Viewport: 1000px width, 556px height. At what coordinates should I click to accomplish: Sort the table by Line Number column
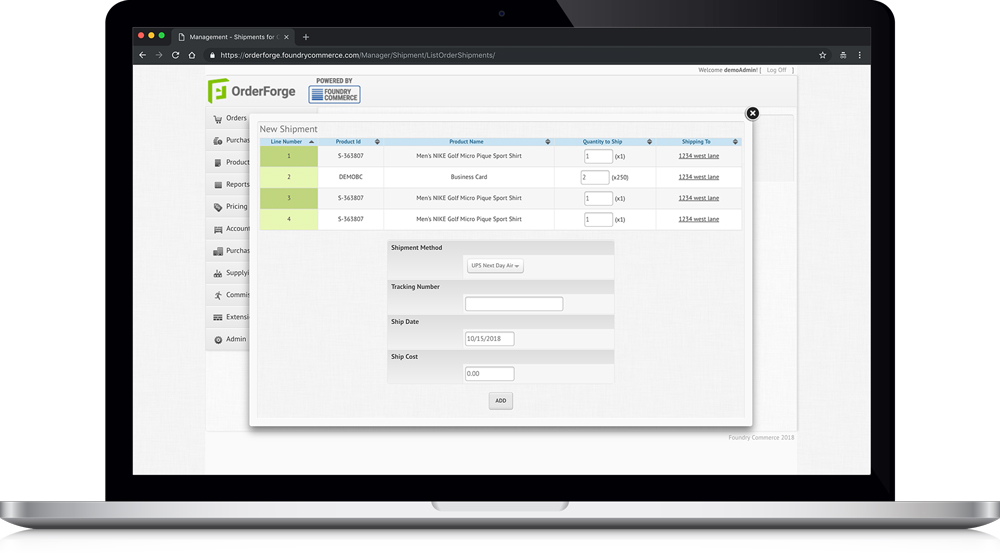tap(311, 142)
